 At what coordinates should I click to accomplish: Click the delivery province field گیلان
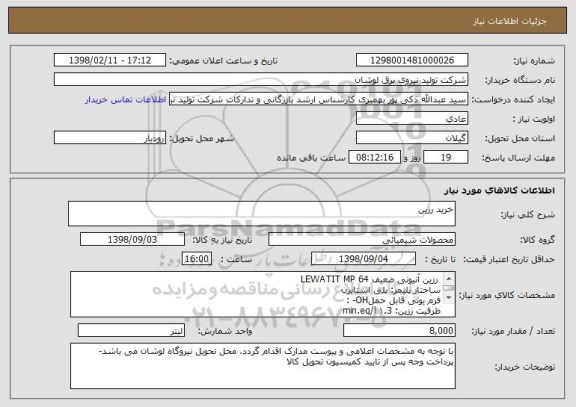click(x=412, y=138)
